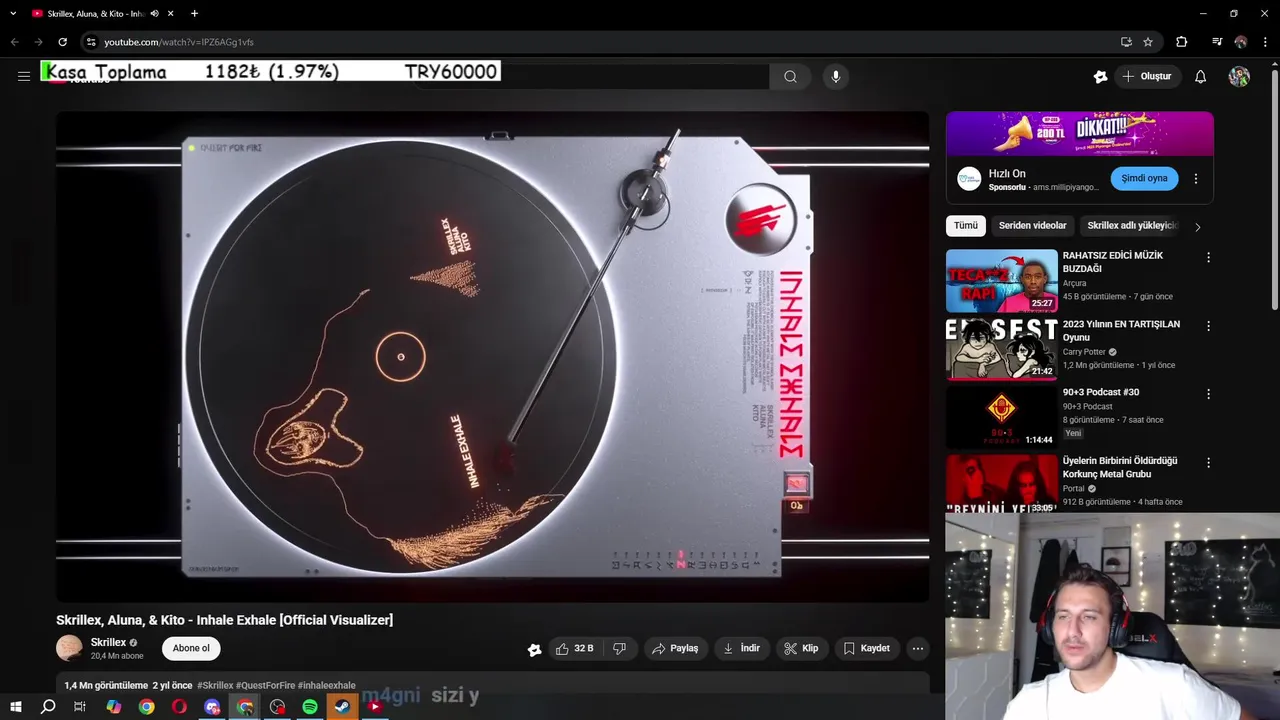Open options for Korkunç Metal Grubu video

[1208, 463]
